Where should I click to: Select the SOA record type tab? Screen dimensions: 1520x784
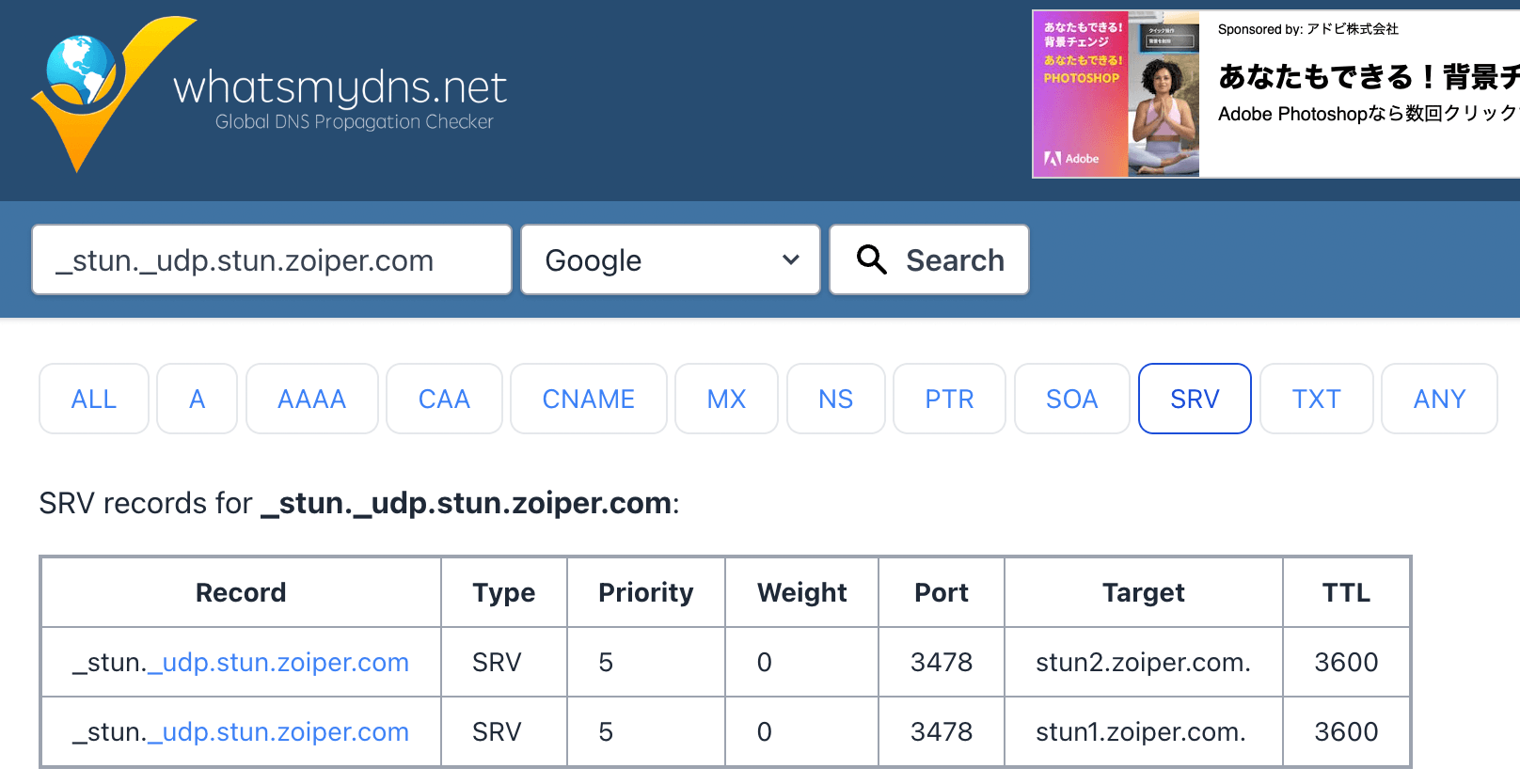click(x=1072, y=399)
